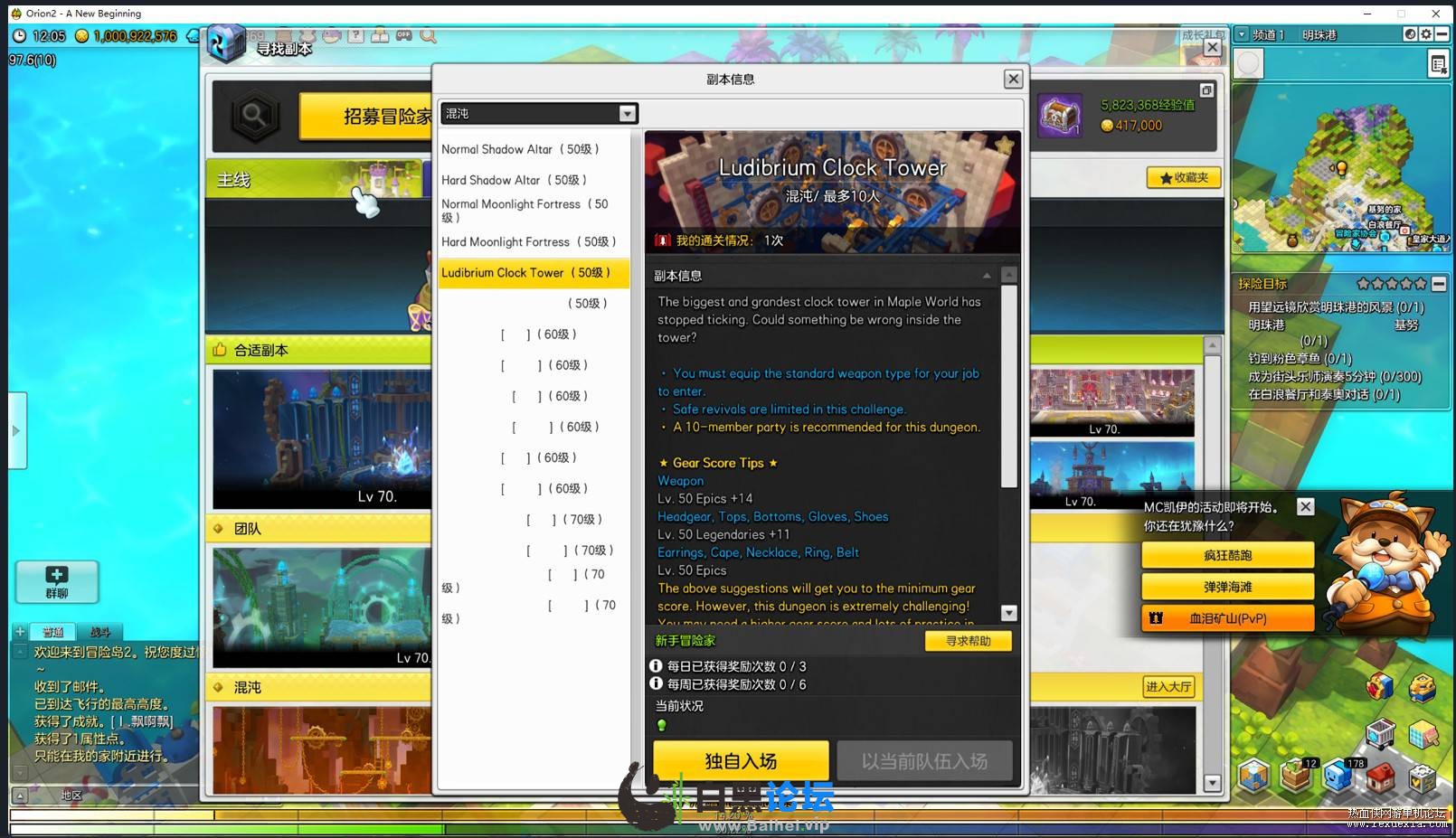Open the shopping cart shop icon
1456x838 pixels.
coord(1379,734)
